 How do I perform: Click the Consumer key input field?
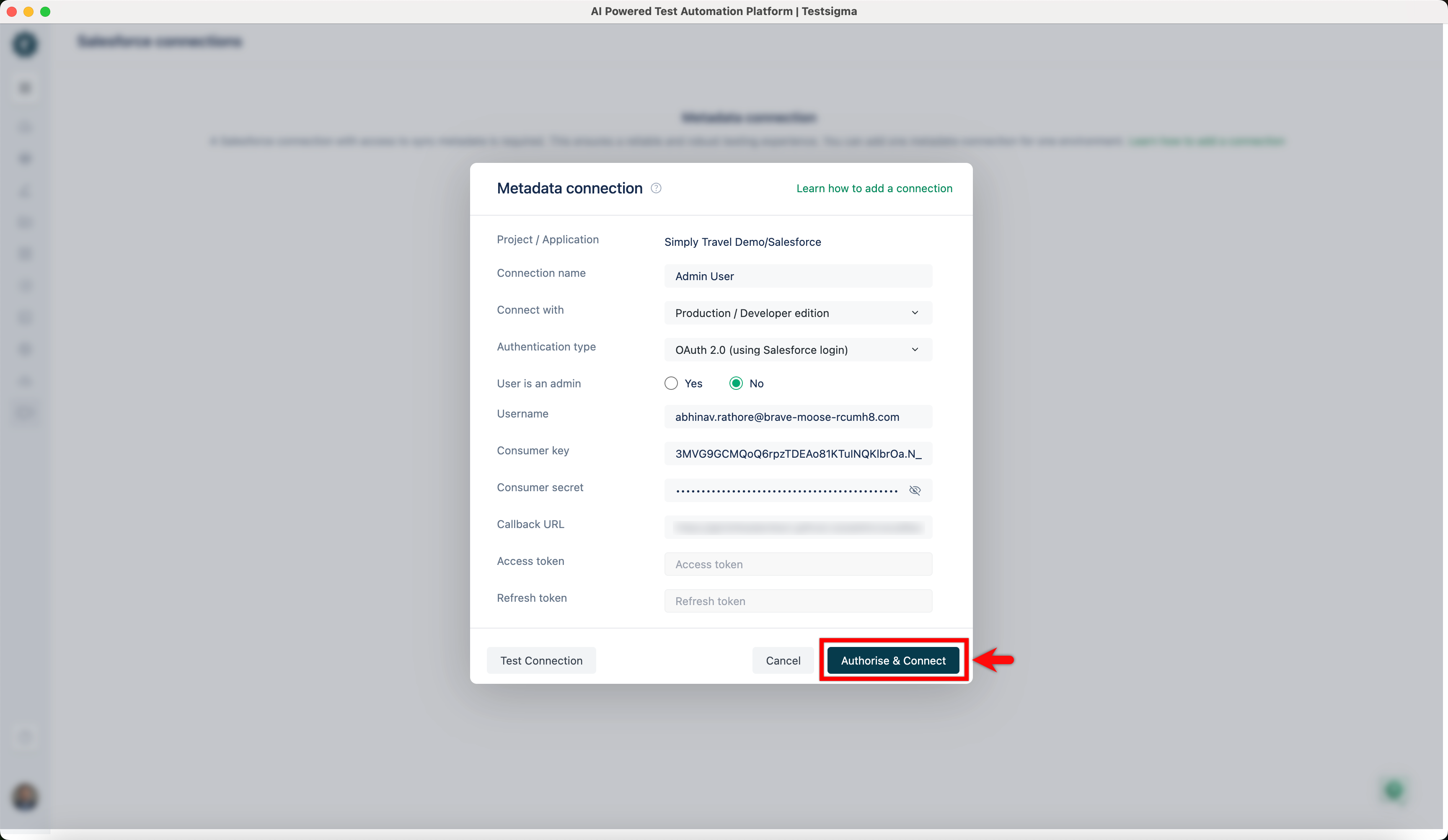pyautogui.click(x=798, y=453)
